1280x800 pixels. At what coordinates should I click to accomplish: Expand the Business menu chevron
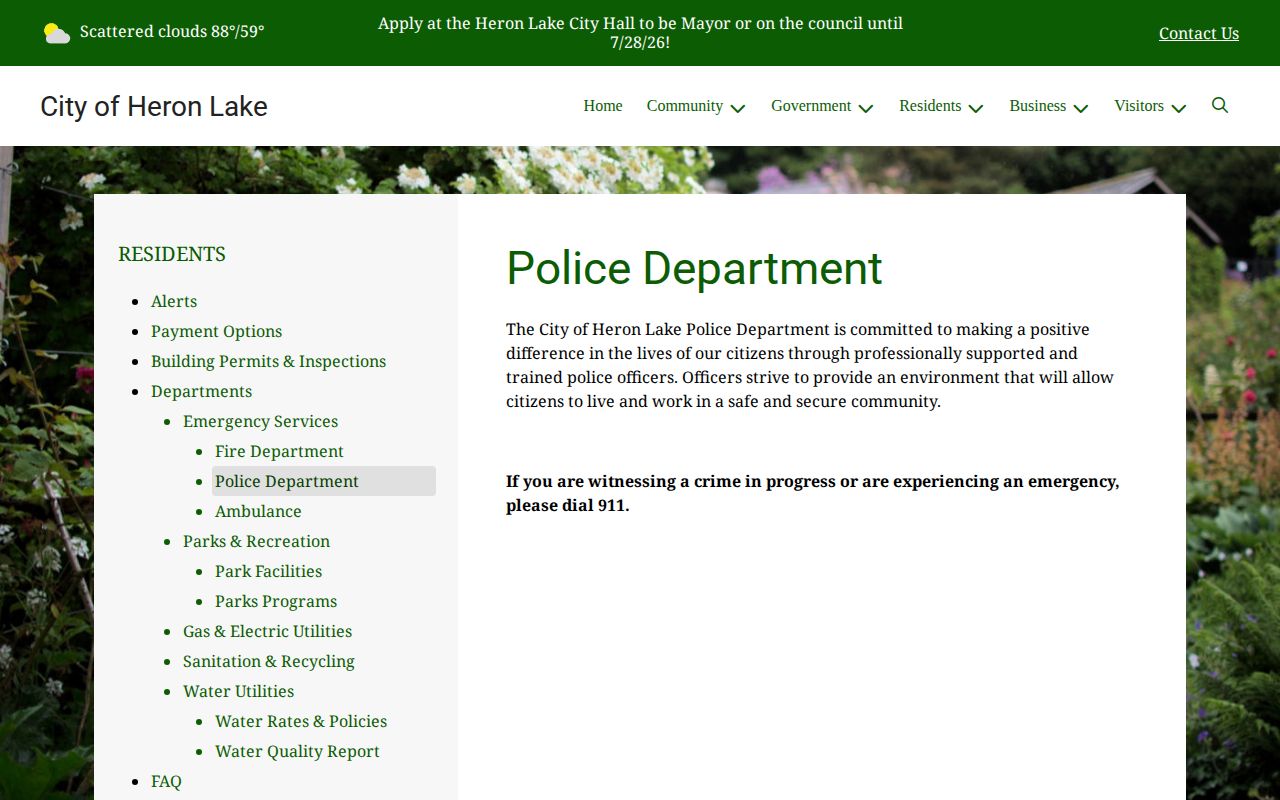(x=1081, y=108)
